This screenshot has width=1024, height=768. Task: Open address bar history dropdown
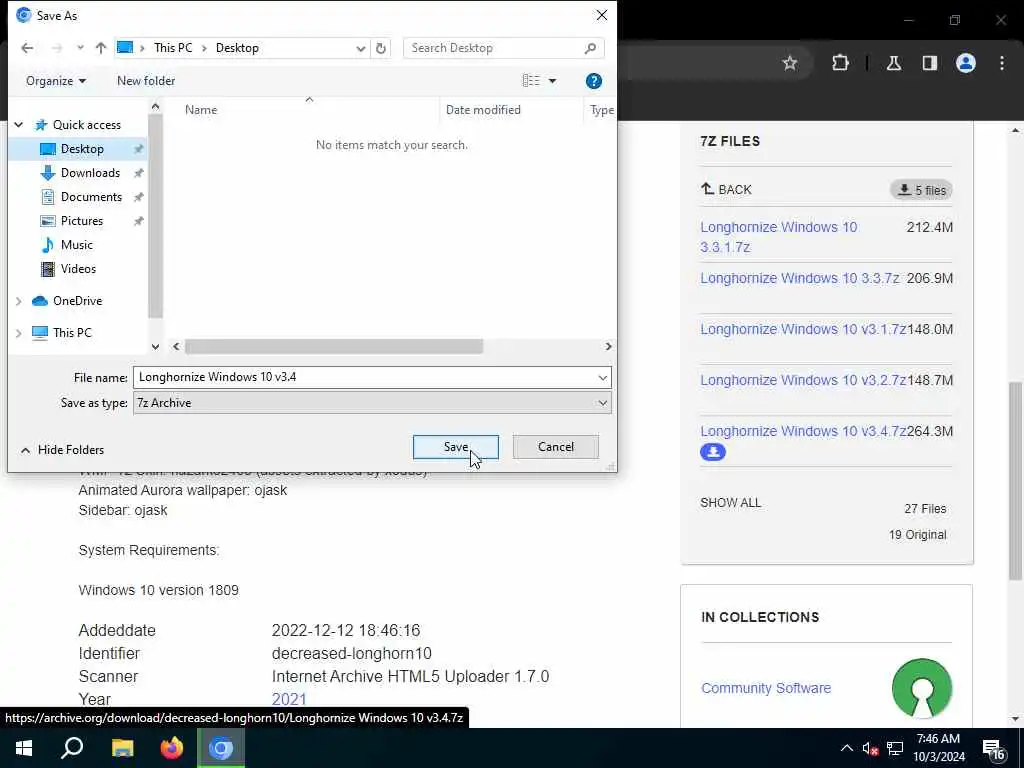pos(360,48)
